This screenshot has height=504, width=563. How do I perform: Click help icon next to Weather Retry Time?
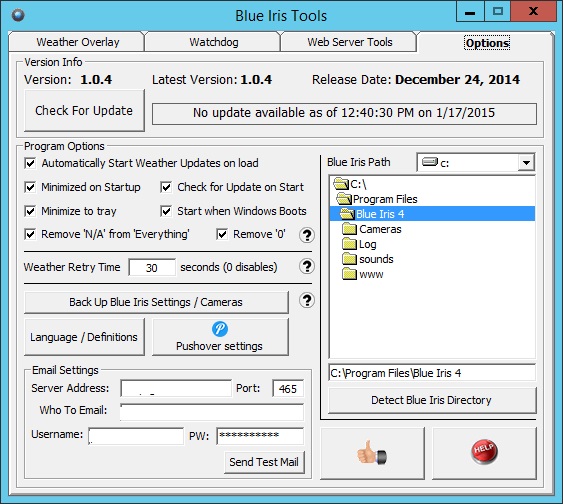(307, 267)
